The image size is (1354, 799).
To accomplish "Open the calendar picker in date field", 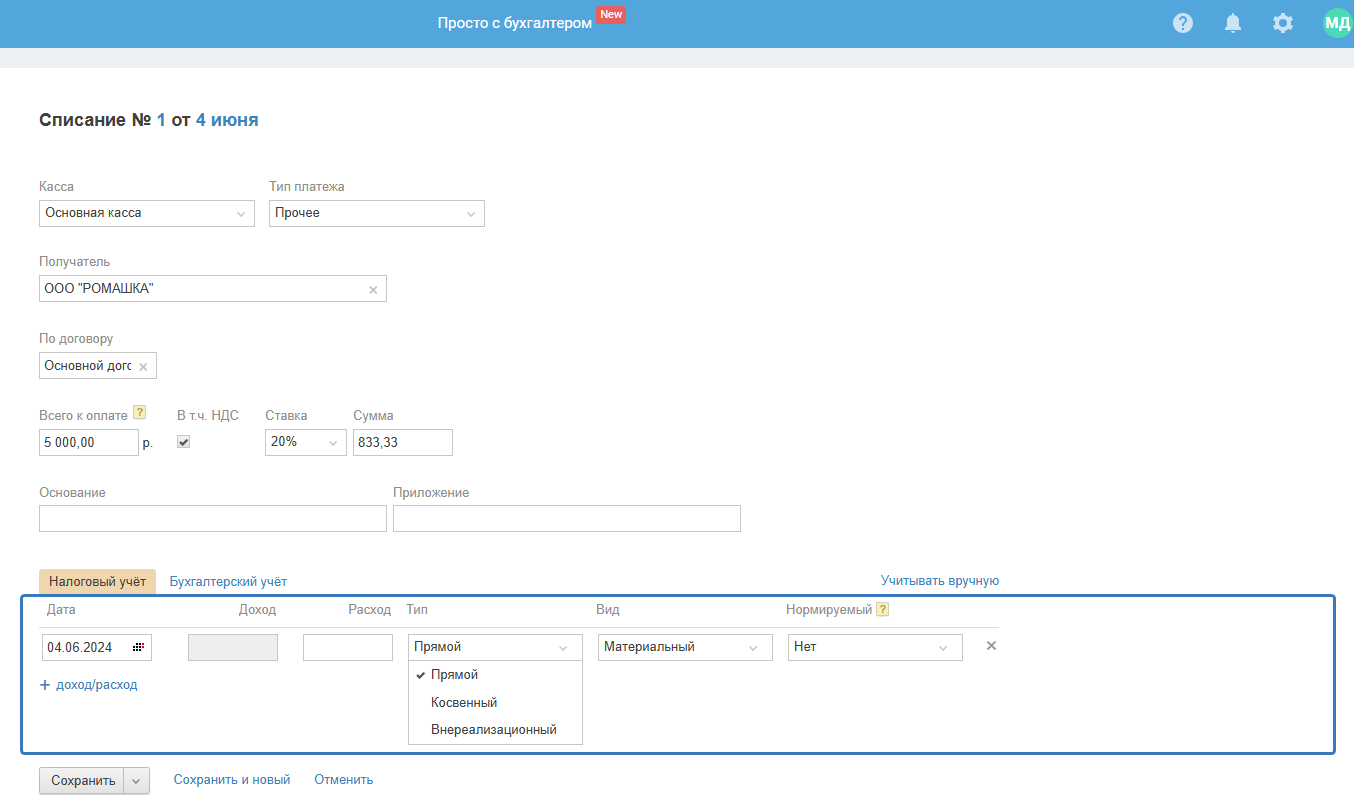I will [x=138, y=648].
